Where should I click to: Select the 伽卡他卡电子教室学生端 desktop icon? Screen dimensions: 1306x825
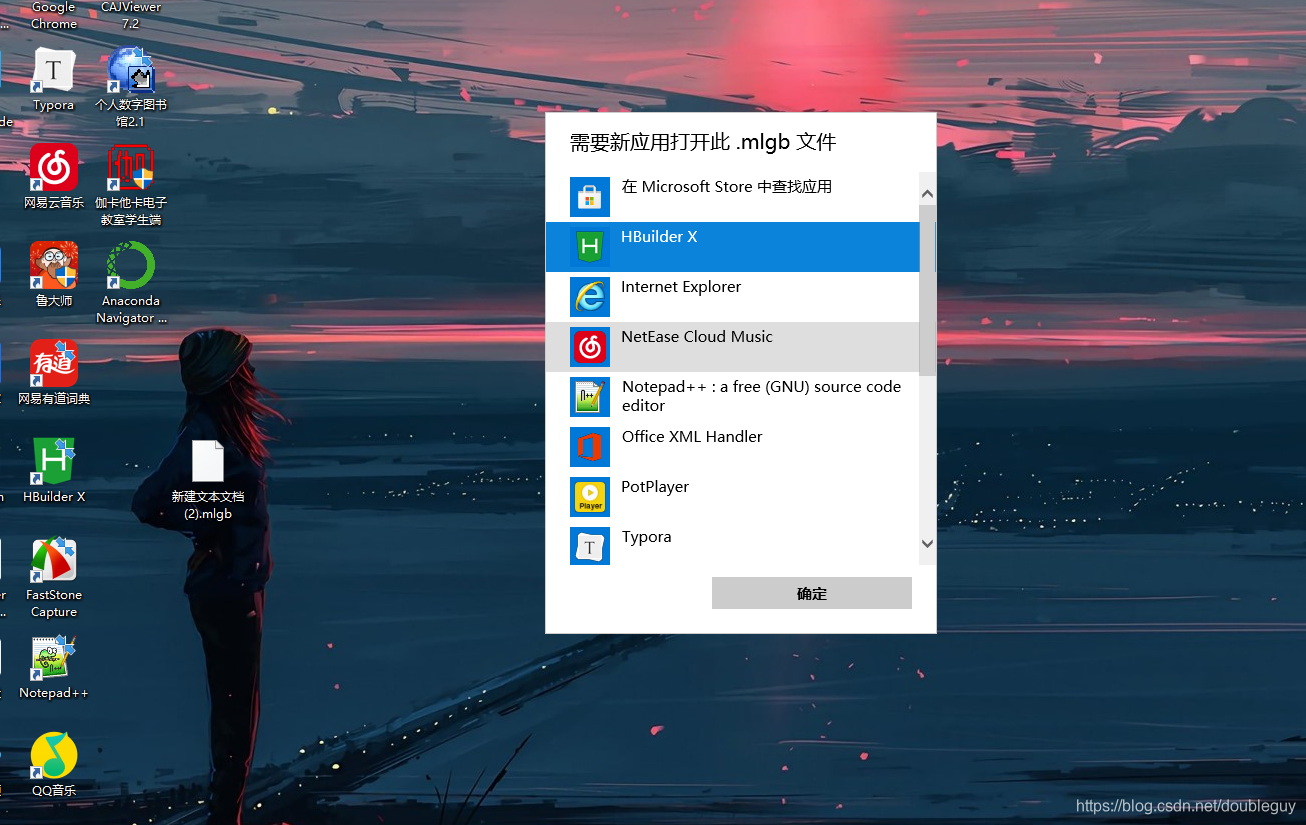pyautogui.click(x=131, y=185)
